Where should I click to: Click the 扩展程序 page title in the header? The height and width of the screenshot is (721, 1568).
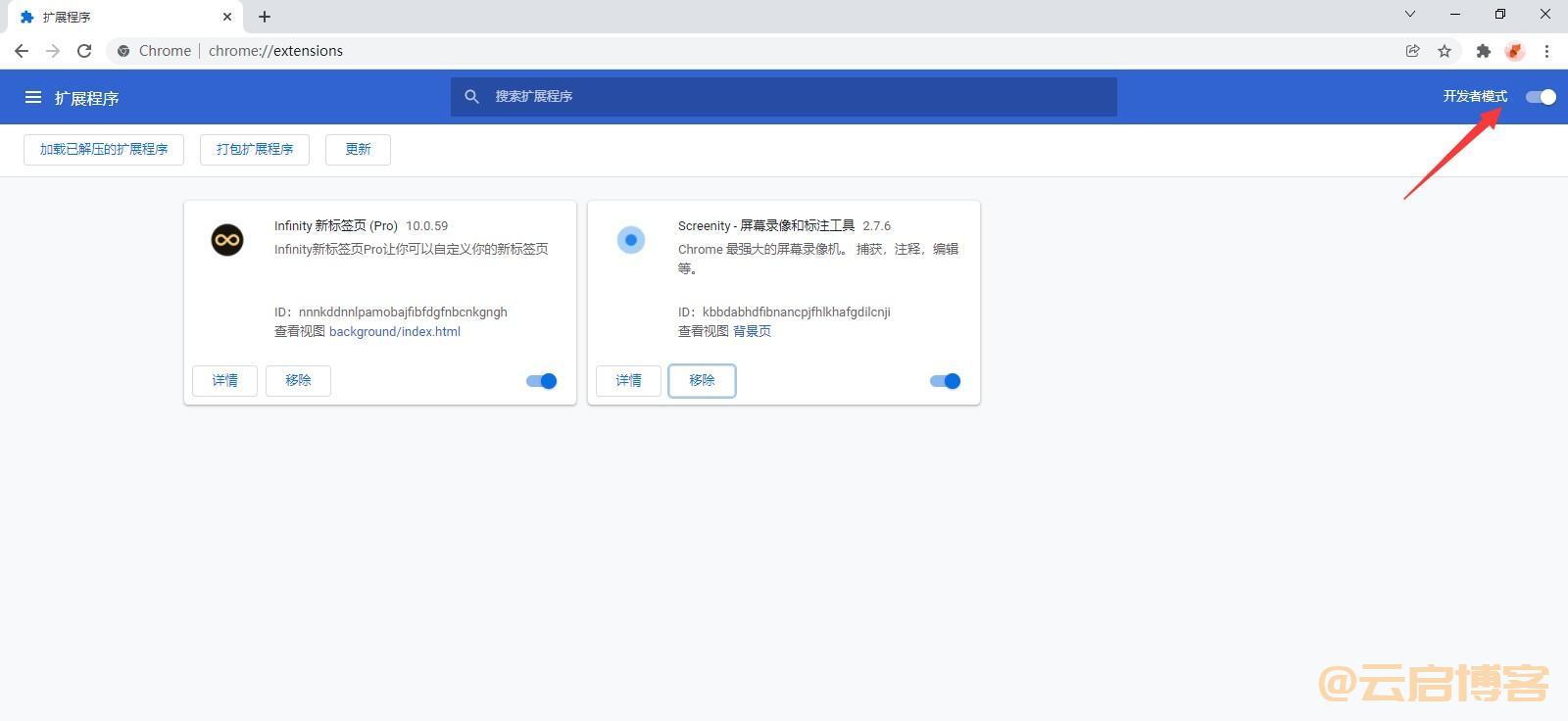[x=86, y=98]
